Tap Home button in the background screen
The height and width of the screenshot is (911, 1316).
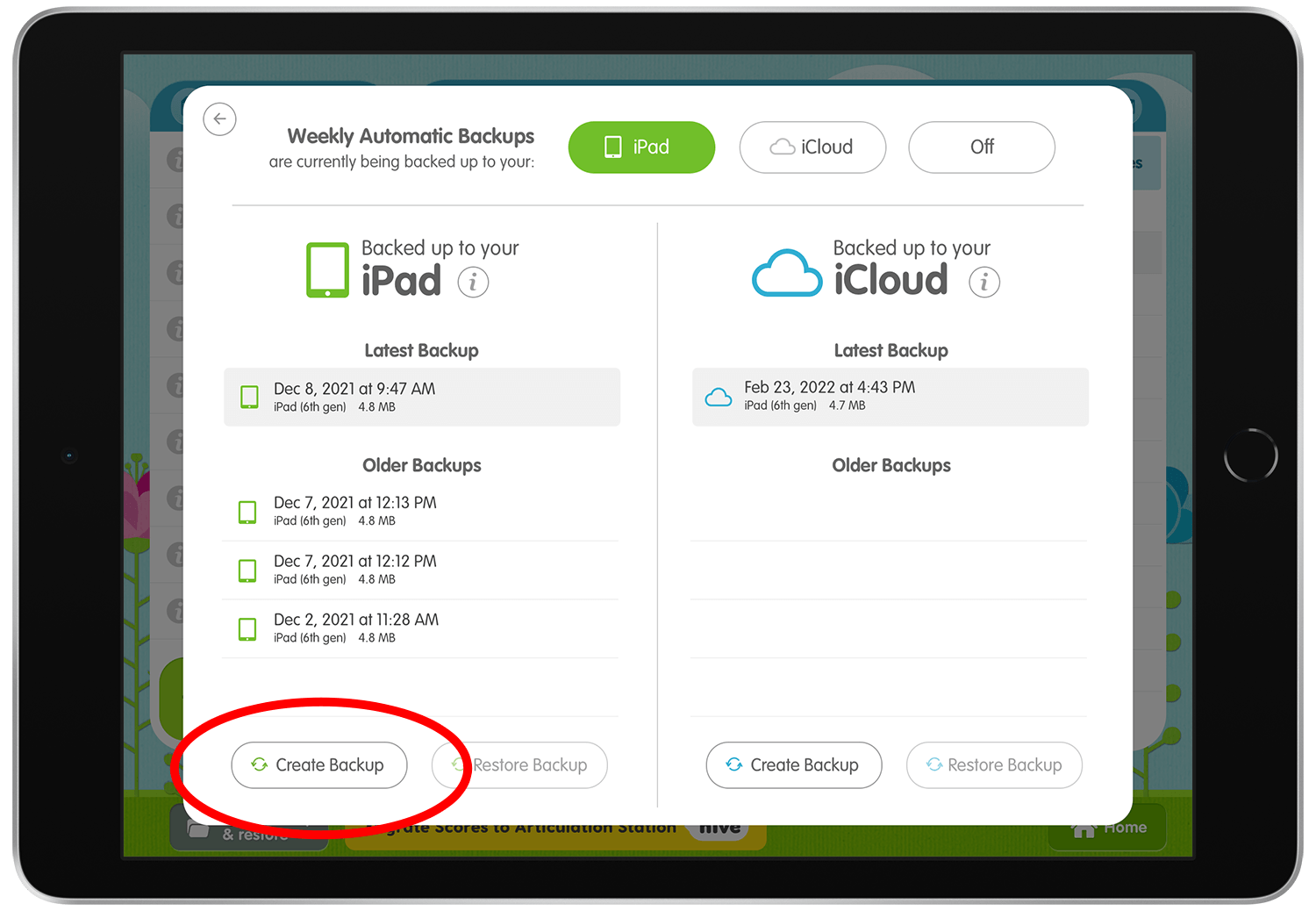point(1107,828)
